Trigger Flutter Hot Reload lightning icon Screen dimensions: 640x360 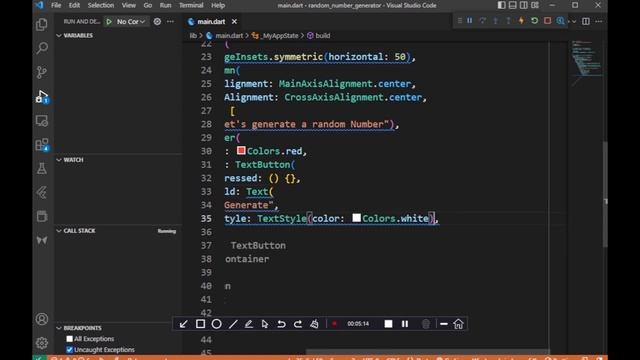pos(521,21)
